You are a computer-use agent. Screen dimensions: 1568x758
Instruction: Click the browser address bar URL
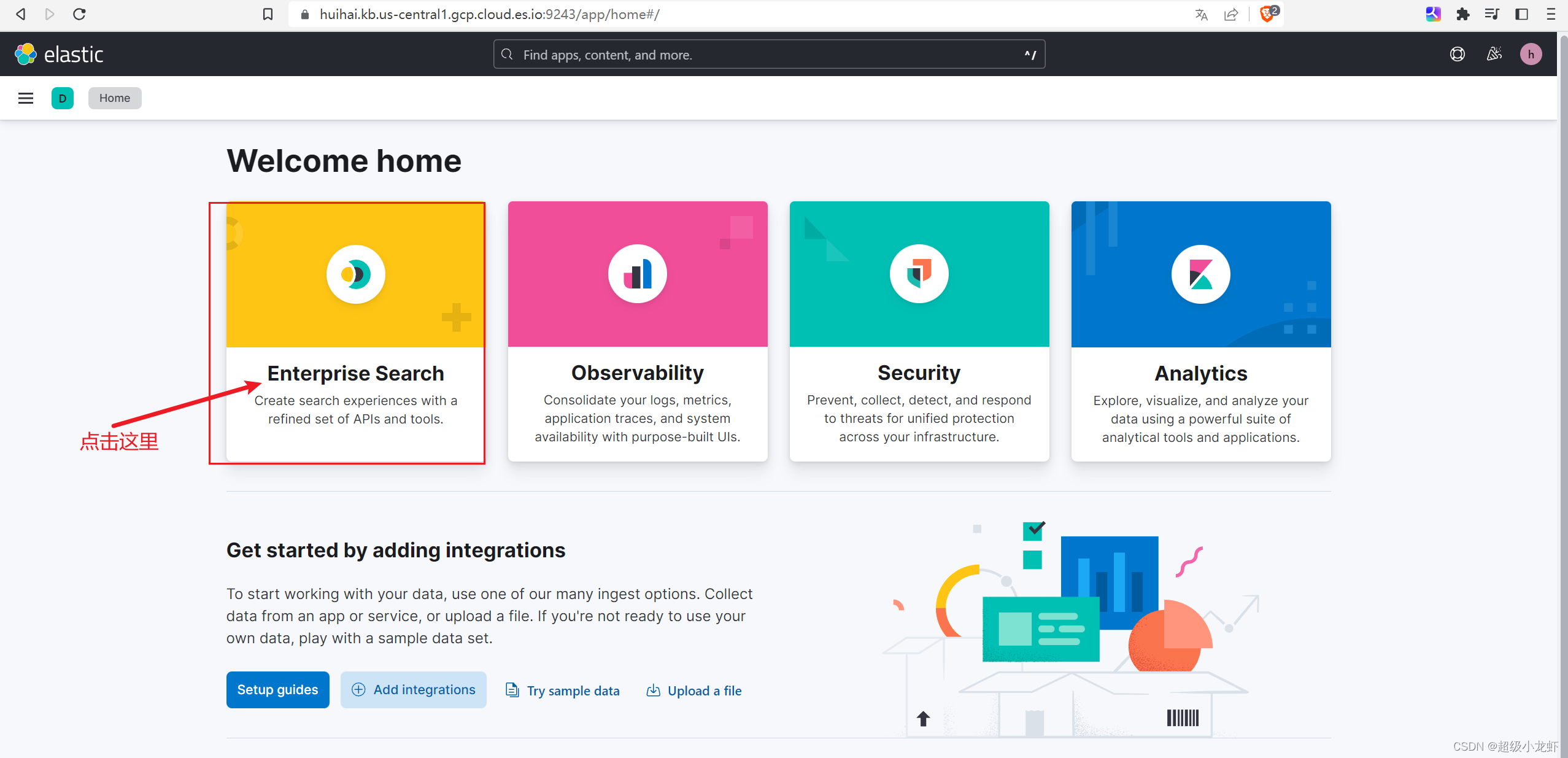489,14
